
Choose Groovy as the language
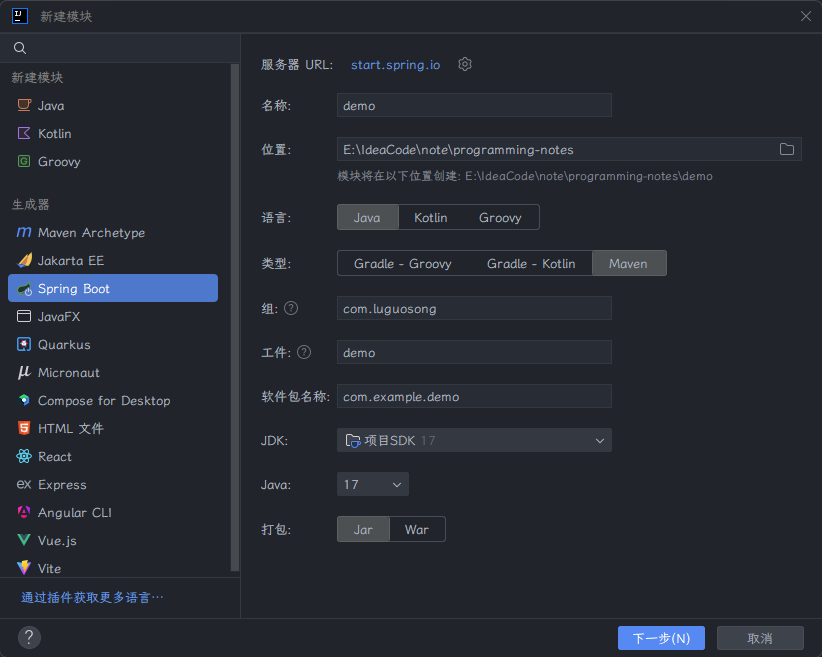click(x=500, y=217)
